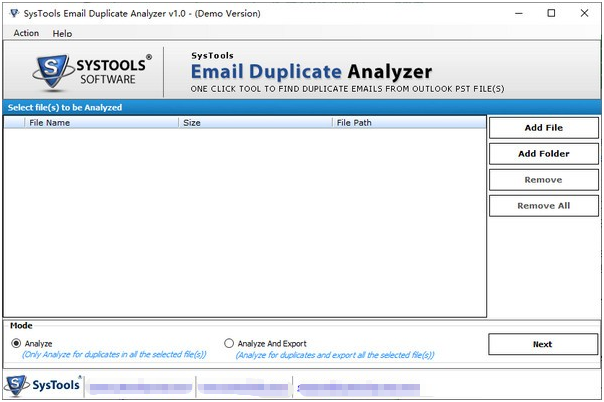Click the Next button

[543, 344]
